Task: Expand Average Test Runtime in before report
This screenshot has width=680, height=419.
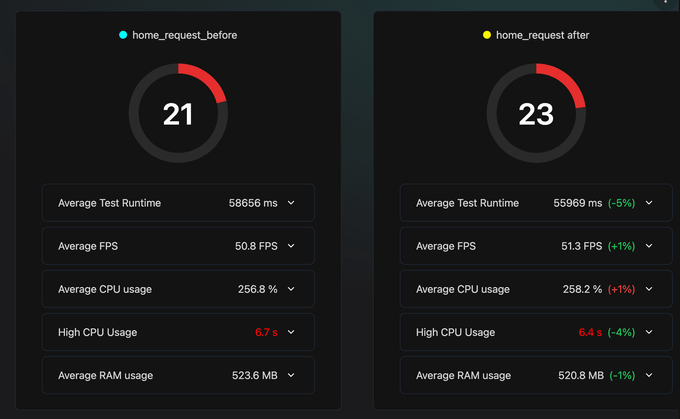Action: click(291, 203)
